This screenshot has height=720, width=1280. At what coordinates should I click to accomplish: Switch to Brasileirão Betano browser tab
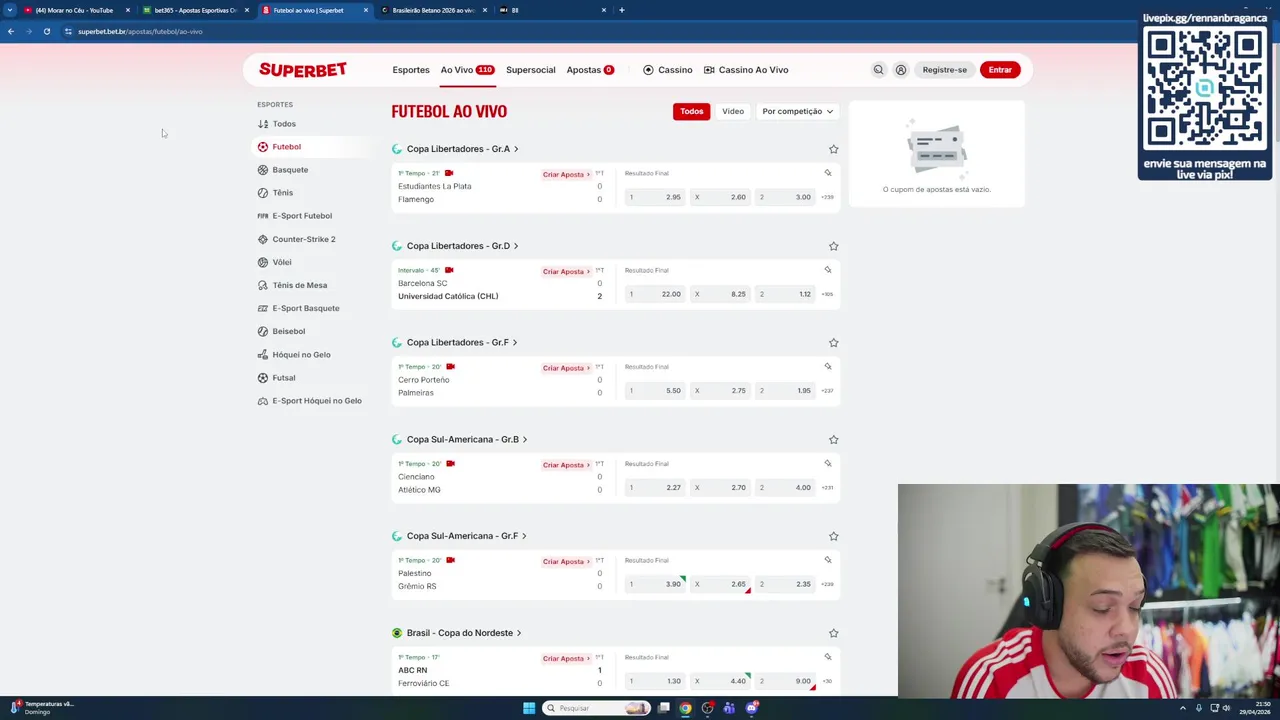[x=433, y=10]
